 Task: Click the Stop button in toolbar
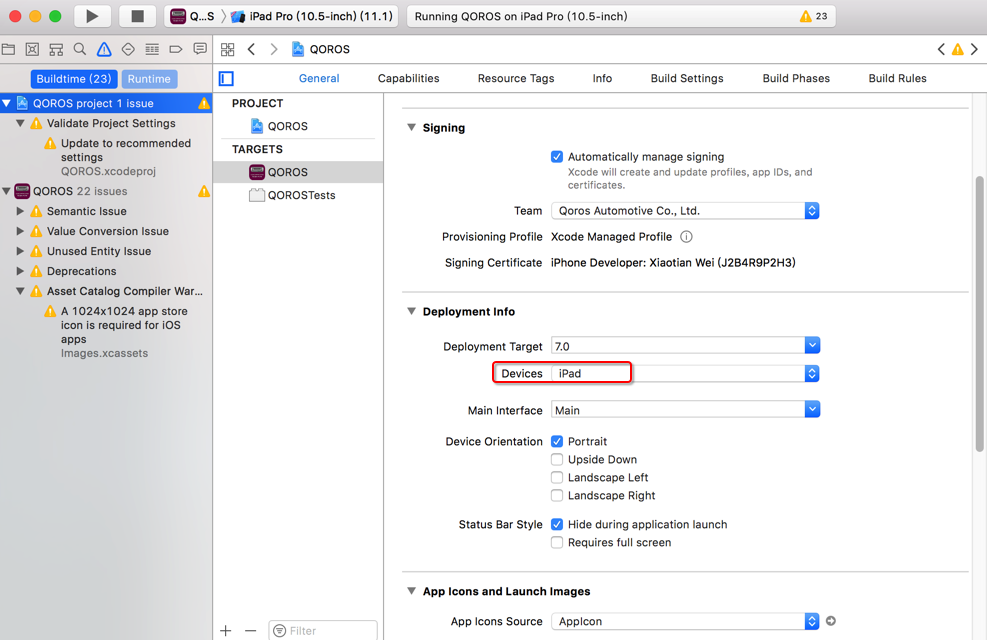[x=137, y=16]
